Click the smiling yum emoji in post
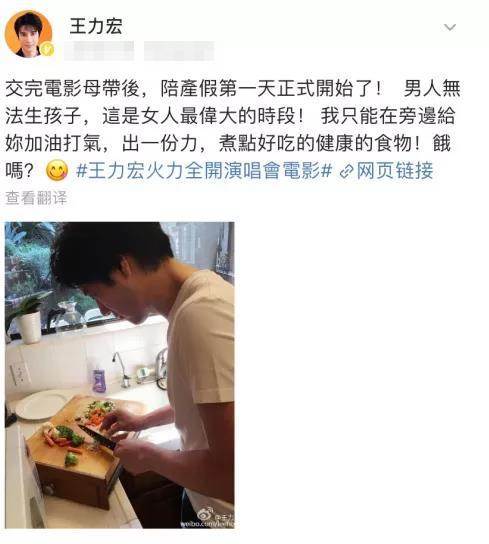 57,170
